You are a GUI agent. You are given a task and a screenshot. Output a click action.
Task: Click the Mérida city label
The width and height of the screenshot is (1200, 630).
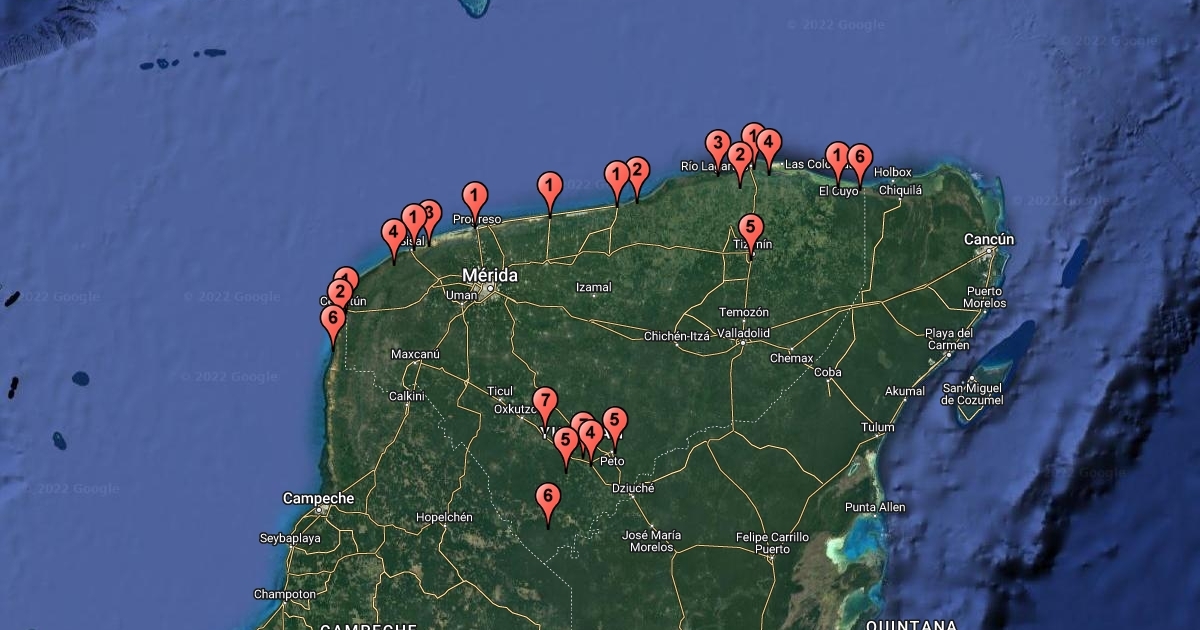pos(490,275)
